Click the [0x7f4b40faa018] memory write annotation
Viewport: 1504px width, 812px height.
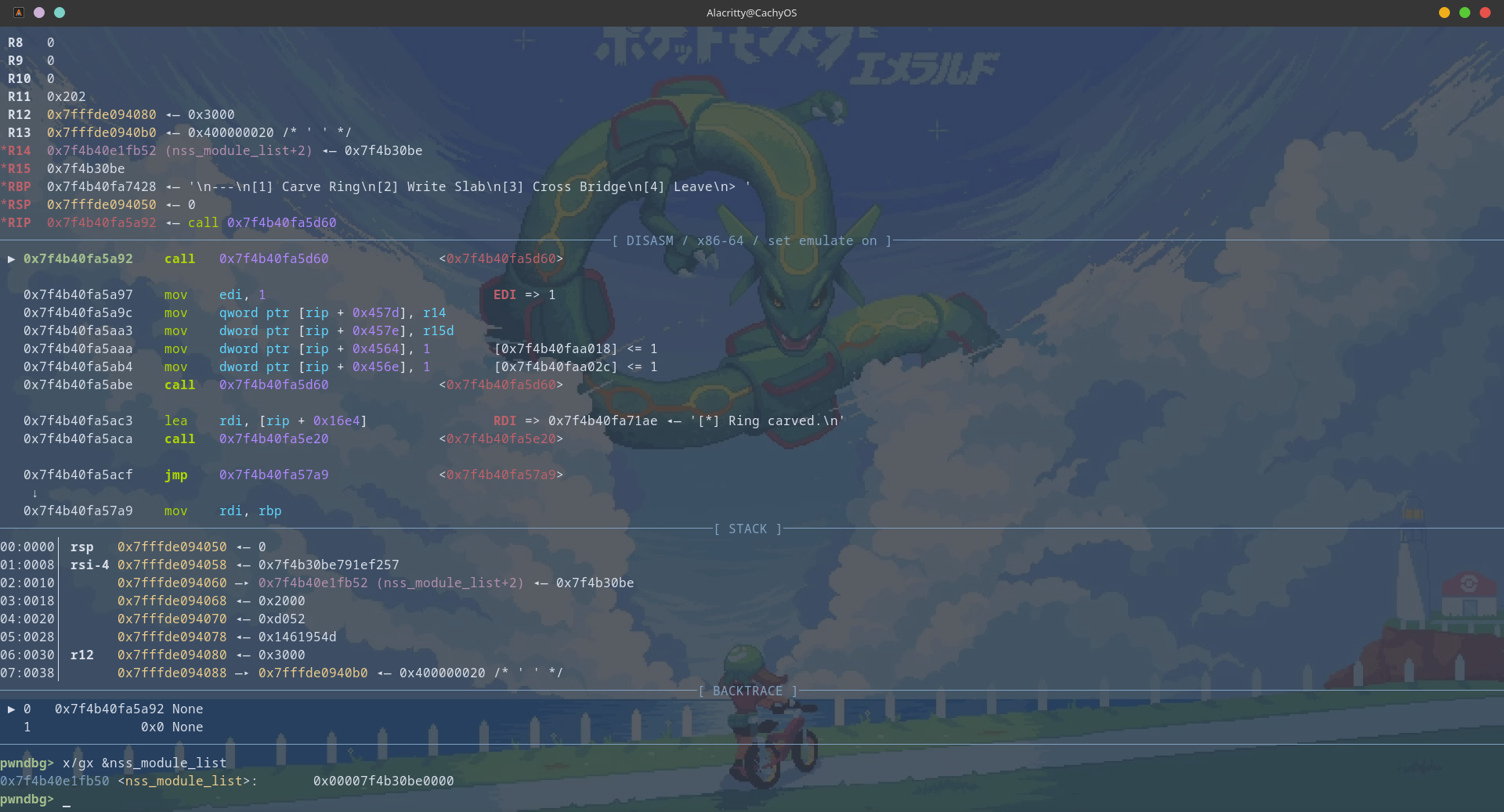pos(576,348)
